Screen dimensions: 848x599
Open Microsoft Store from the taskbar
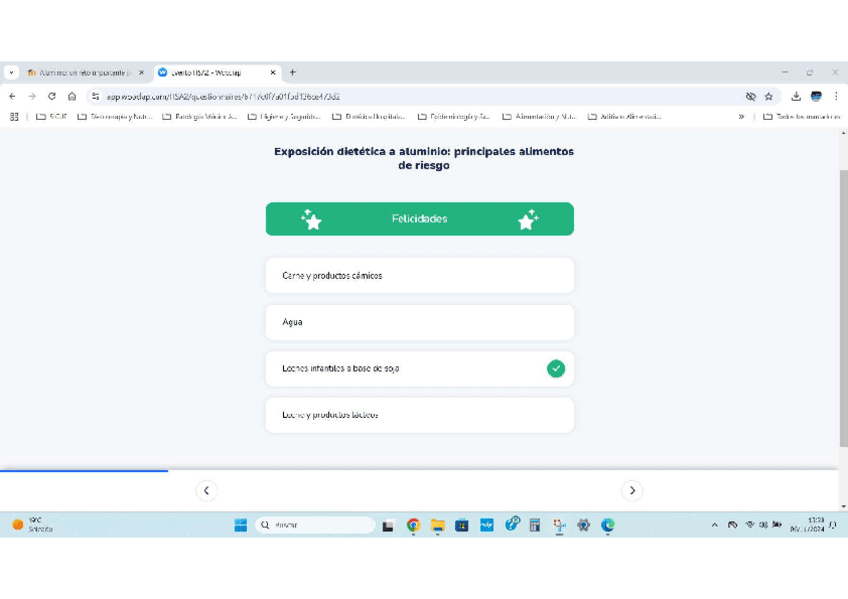point(462,525)
